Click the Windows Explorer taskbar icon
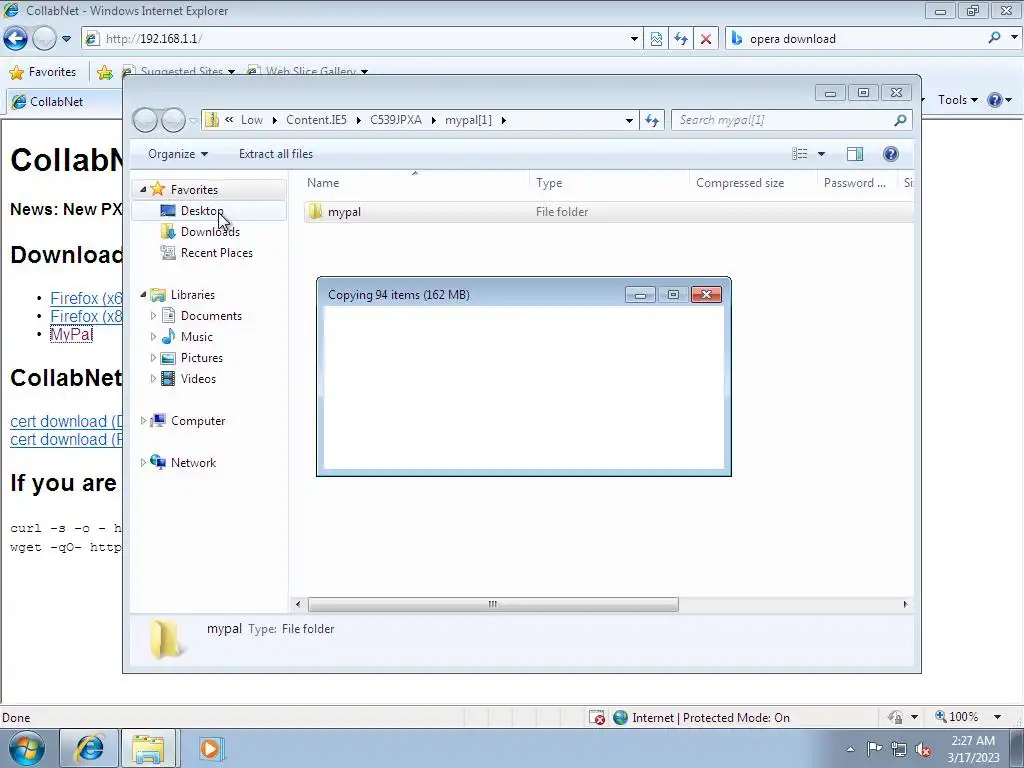The image size is (1024, 768). (148, 748)
